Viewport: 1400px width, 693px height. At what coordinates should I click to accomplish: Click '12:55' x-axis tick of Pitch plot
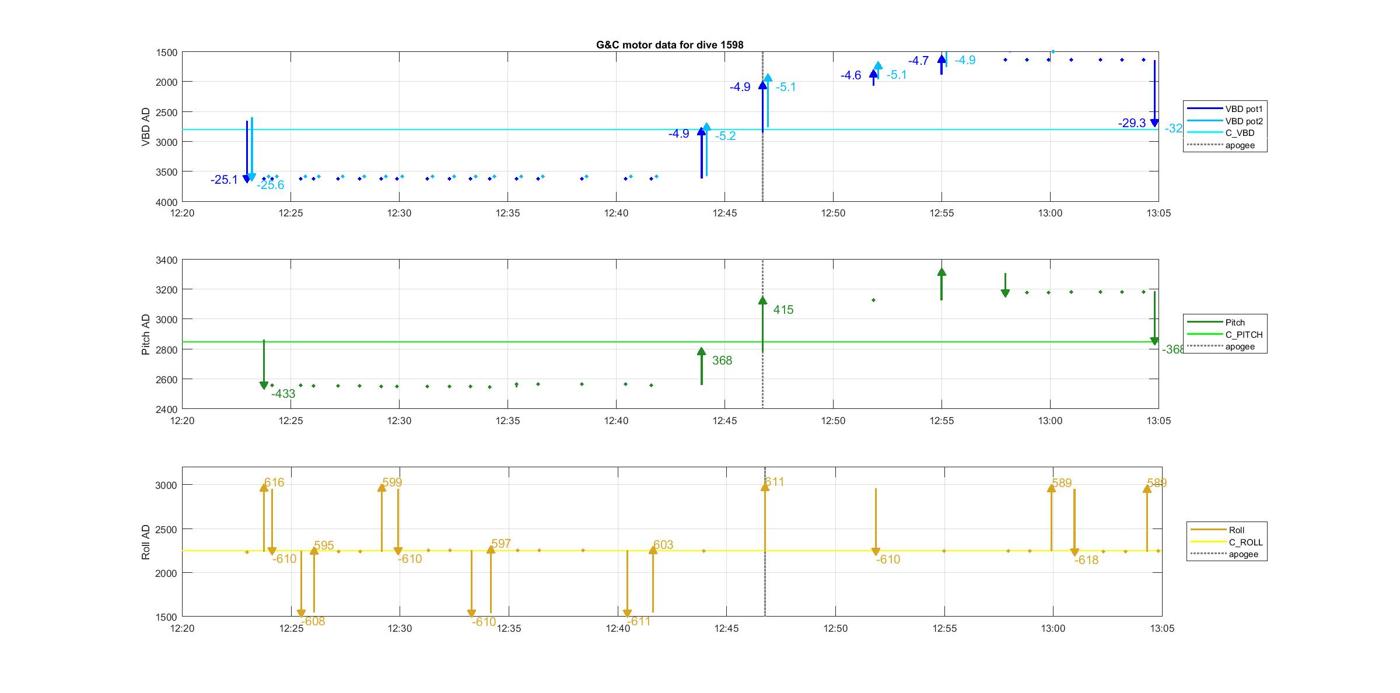[942, 421]
